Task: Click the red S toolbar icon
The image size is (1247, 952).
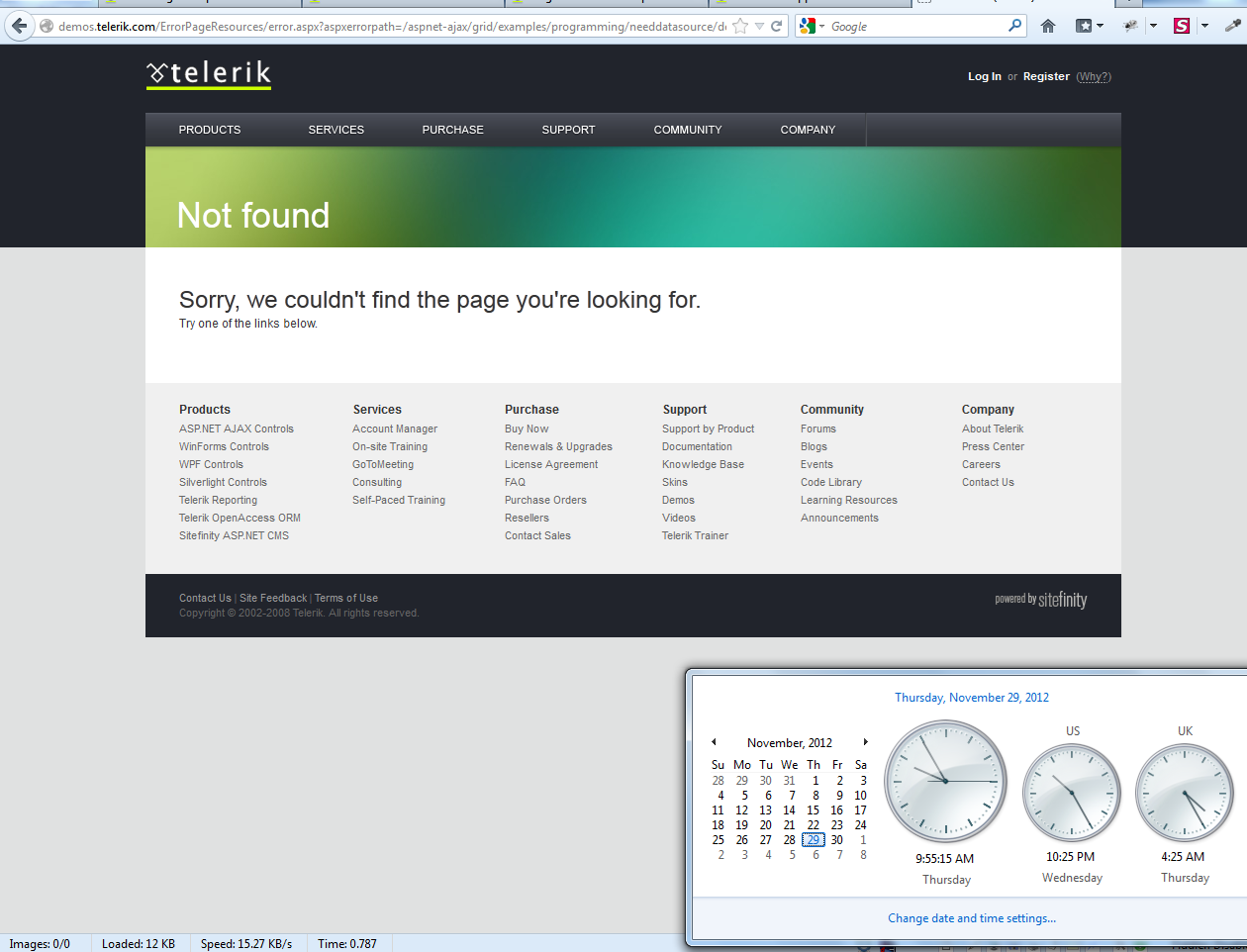Action: (x=1182, y=27)
